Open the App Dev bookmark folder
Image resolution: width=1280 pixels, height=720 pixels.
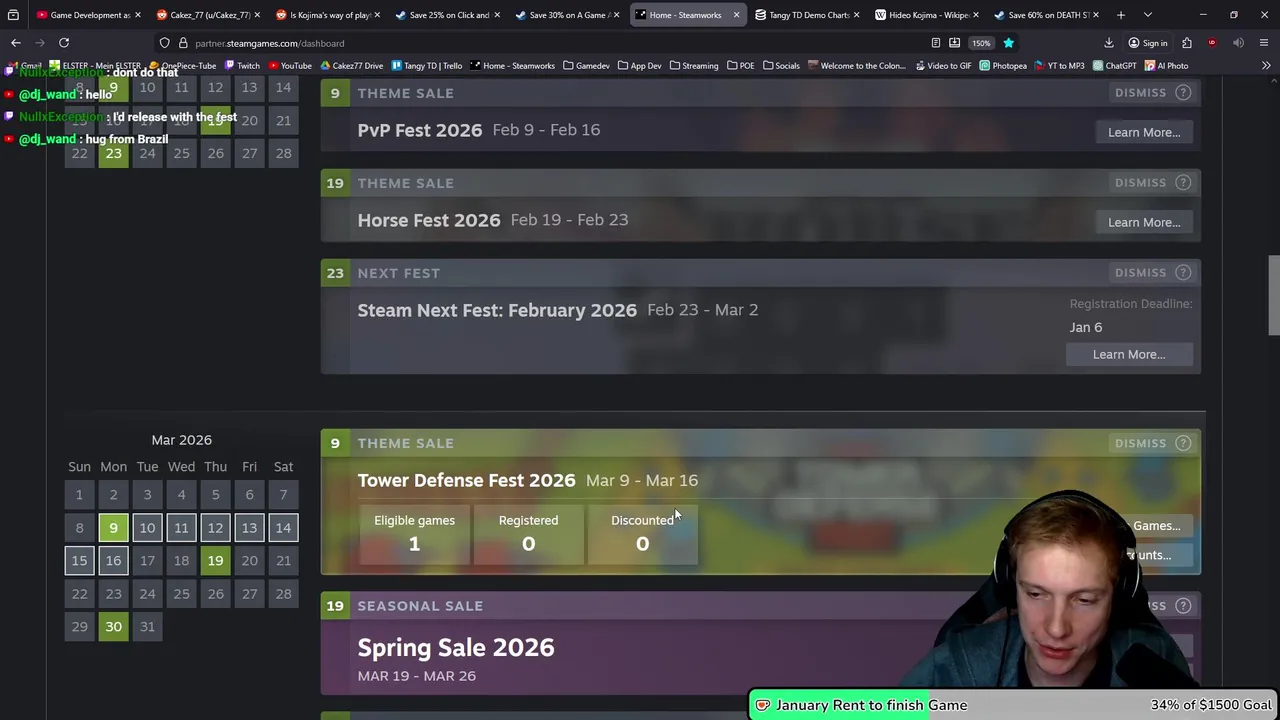[639, 66]
